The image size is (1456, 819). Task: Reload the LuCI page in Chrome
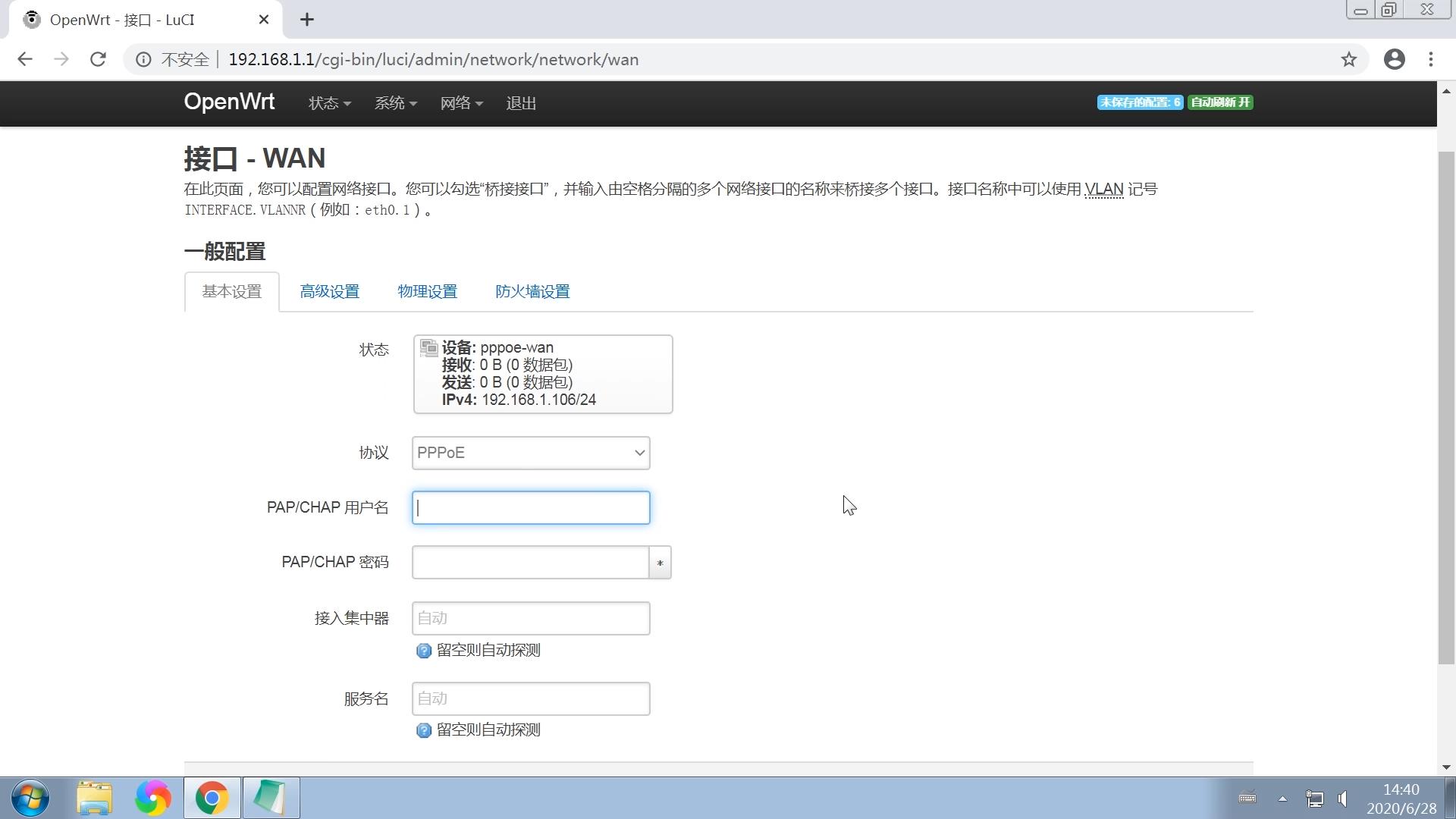pos(98,59)
